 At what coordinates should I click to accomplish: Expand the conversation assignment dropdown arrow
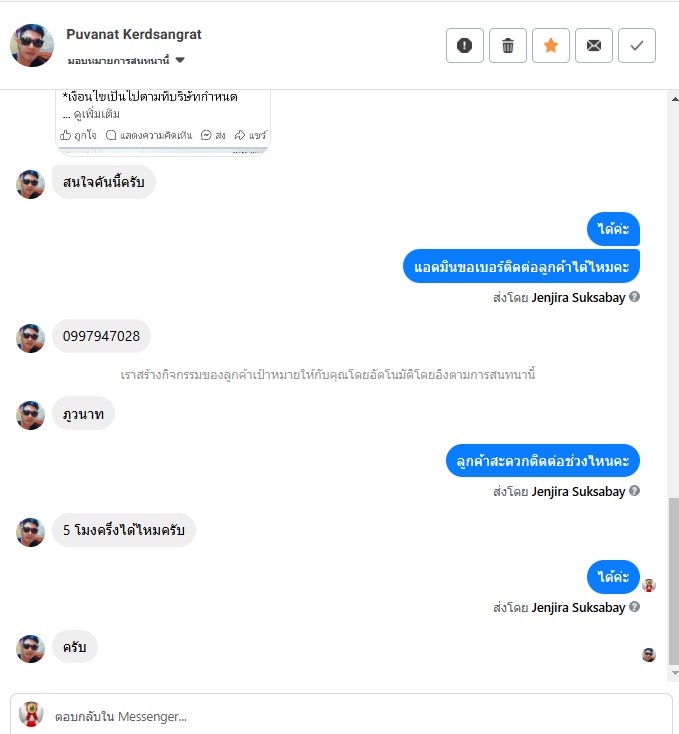(180, 60)
